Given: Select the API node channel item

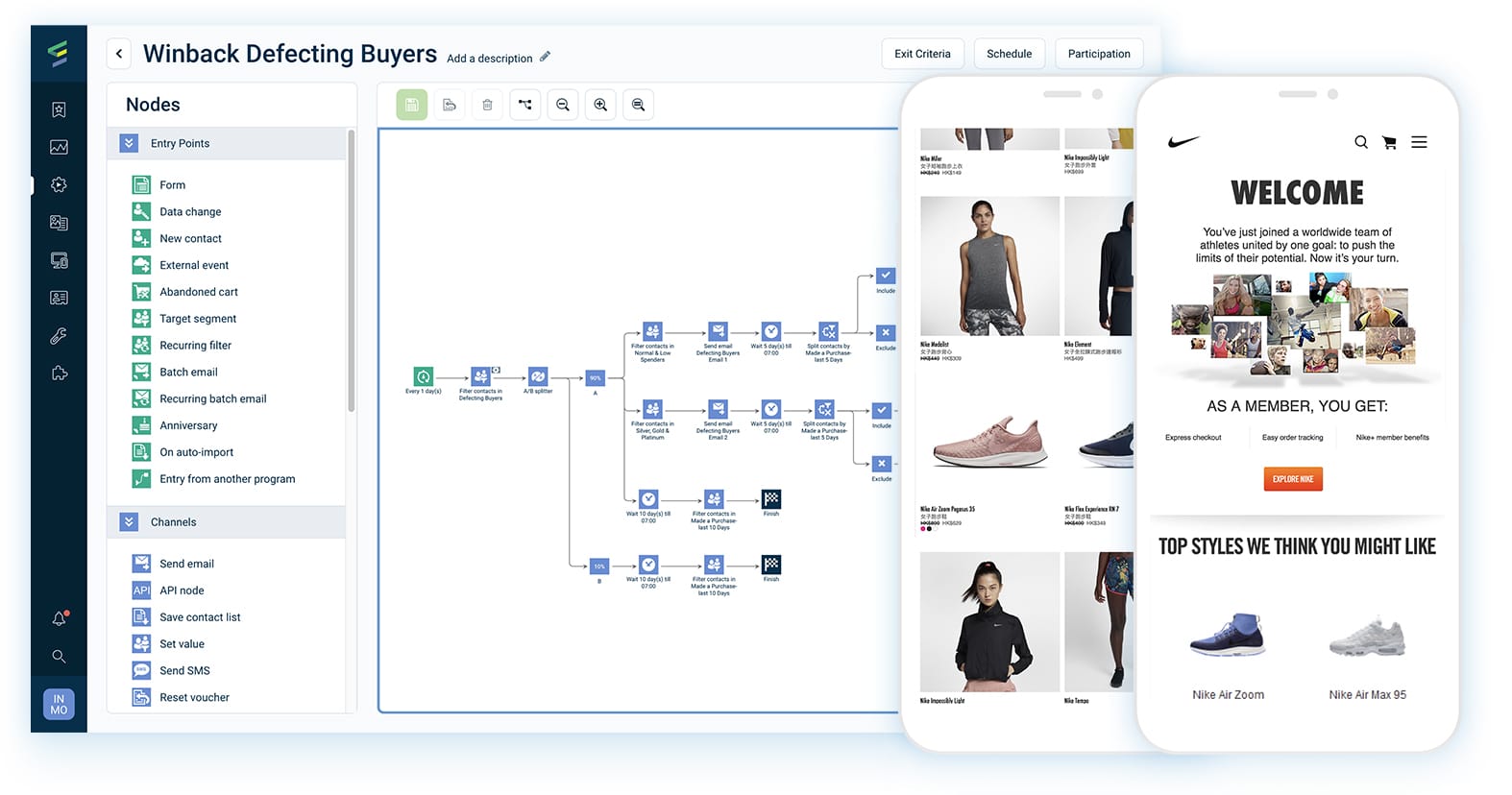Looking at the screenshot, I should click(x=168, y=590).
